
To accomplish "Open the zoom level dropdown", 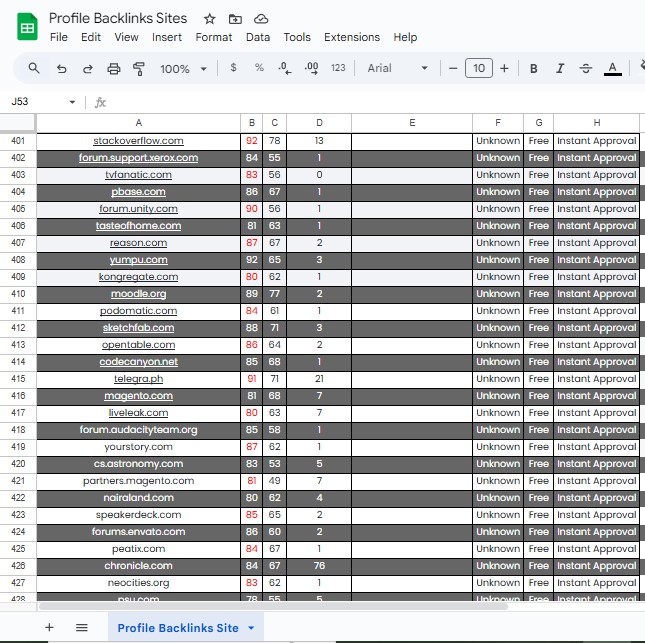I will pyautogui.click(x=183, y=68).
